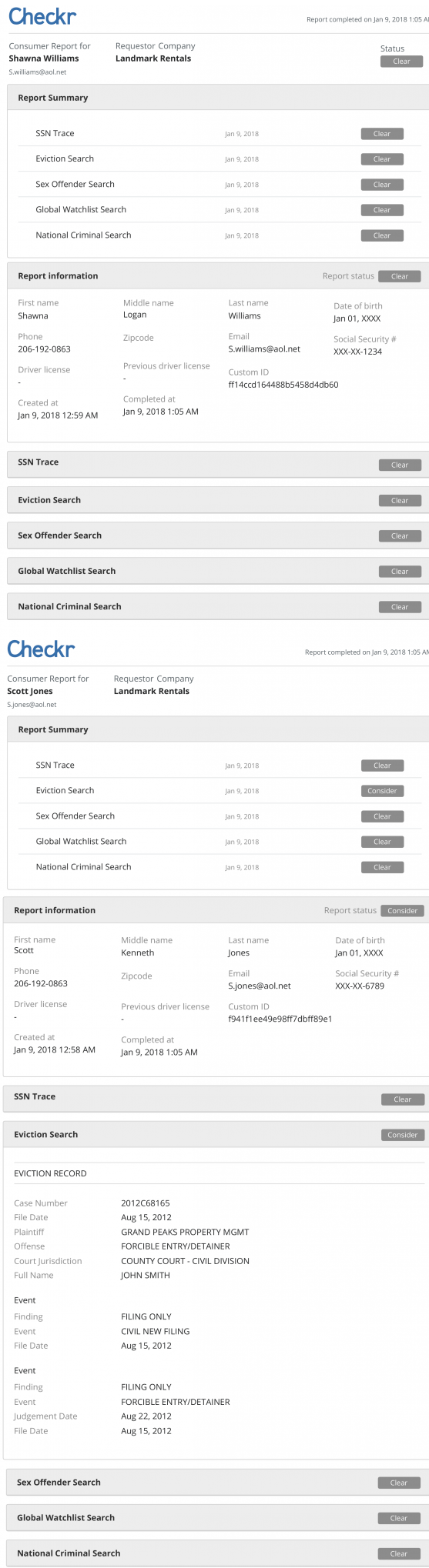This screenshot has height=1568, width=429.
Task: Expand Scott's National Criminal Search section at bottom
Action: coord(218,1553)
